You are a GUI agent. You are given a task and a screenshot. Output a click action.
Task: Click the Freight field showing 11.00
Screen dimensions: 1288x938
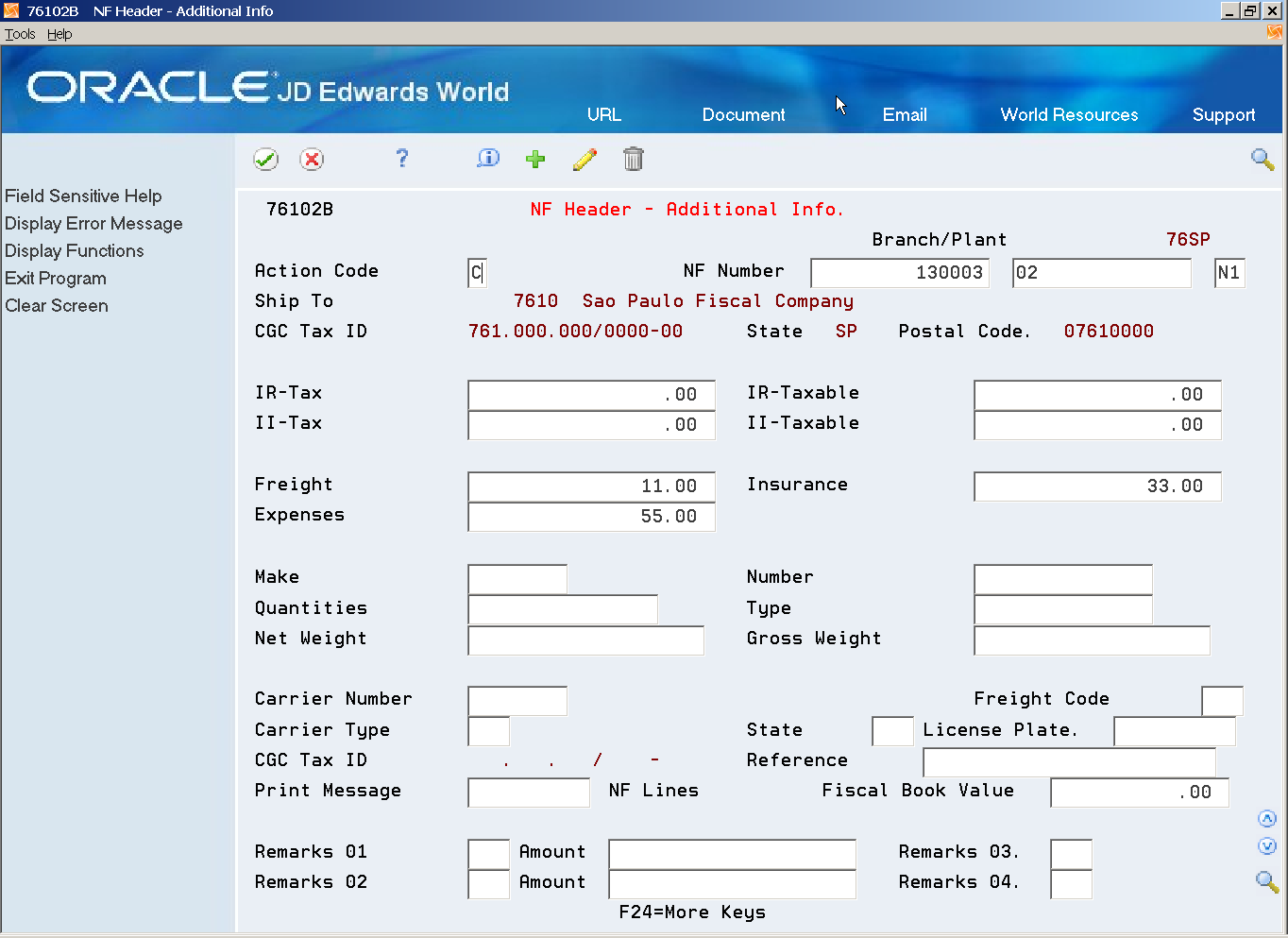pos(591,486)
